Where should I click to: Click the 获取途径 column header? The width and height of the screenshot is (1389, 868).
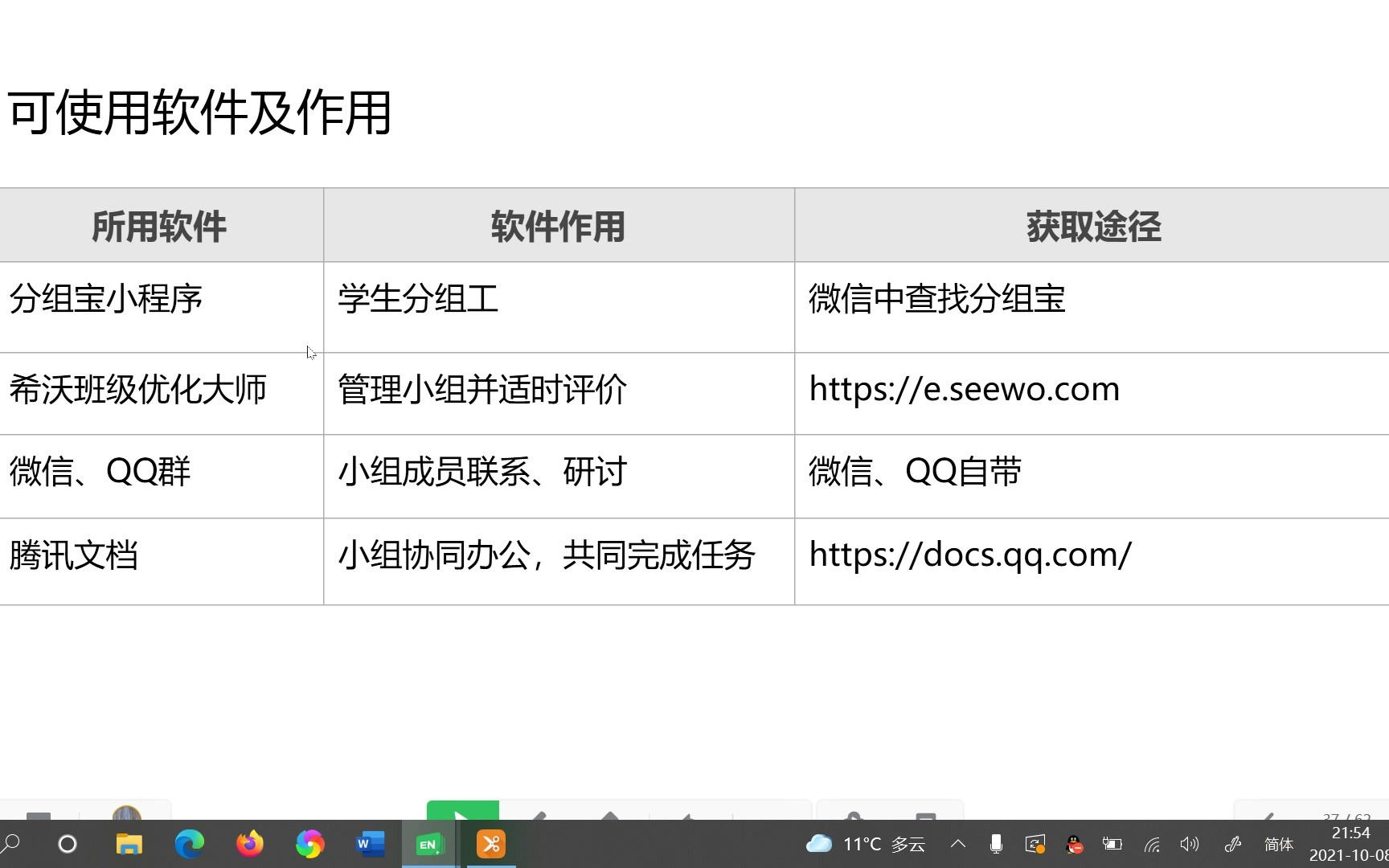click(x=1094, y=227)
